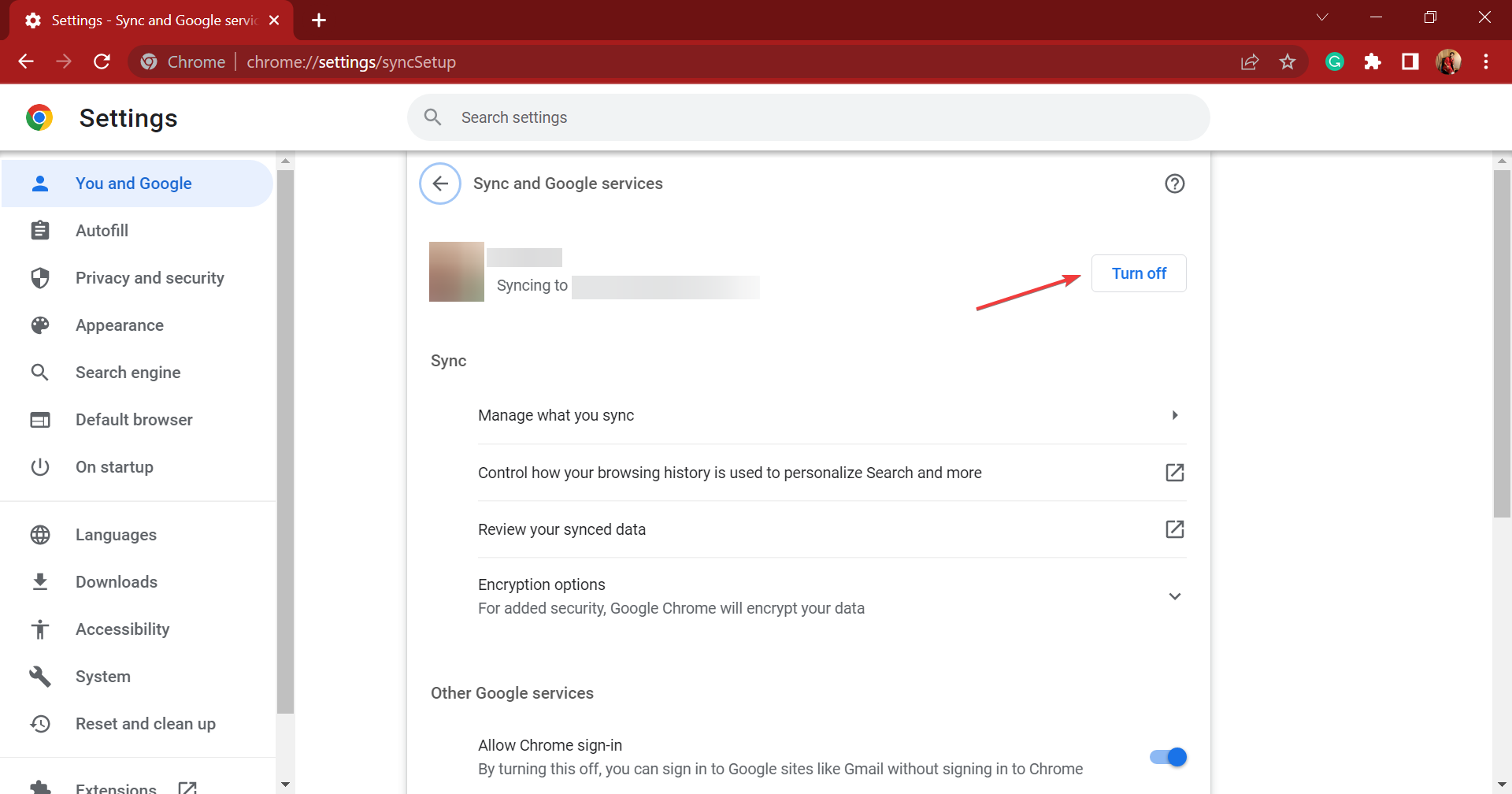Open external link icon for Review your synced data

[x=1175, y=529]
